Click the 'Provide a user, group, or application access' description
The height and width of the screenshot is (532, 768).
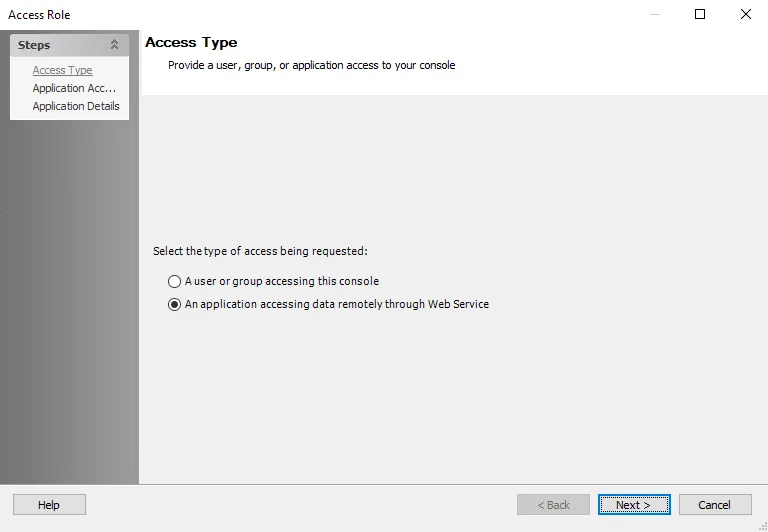point(312,65)
